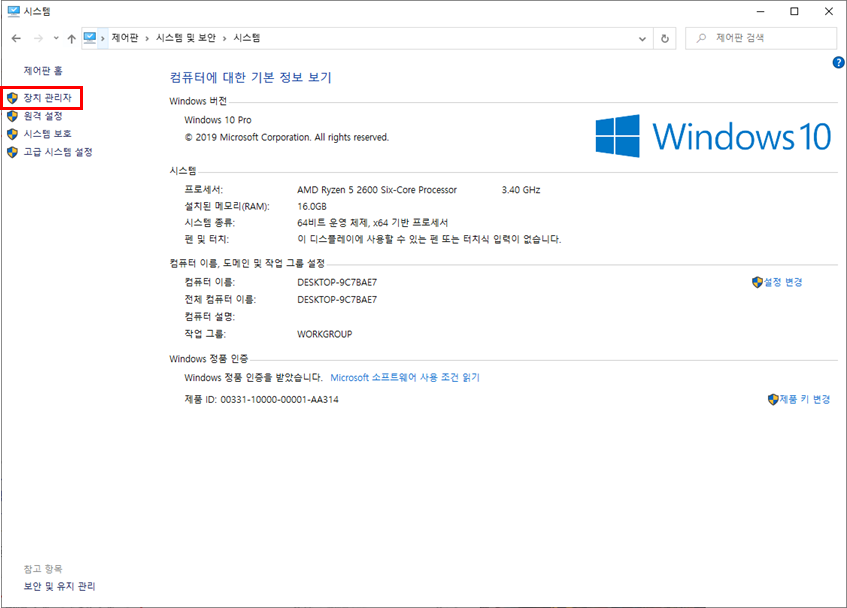This screenshot has height=608, width=847.
Task: Open 보안 및 유지 관리 link
Action: click(59, 586)
